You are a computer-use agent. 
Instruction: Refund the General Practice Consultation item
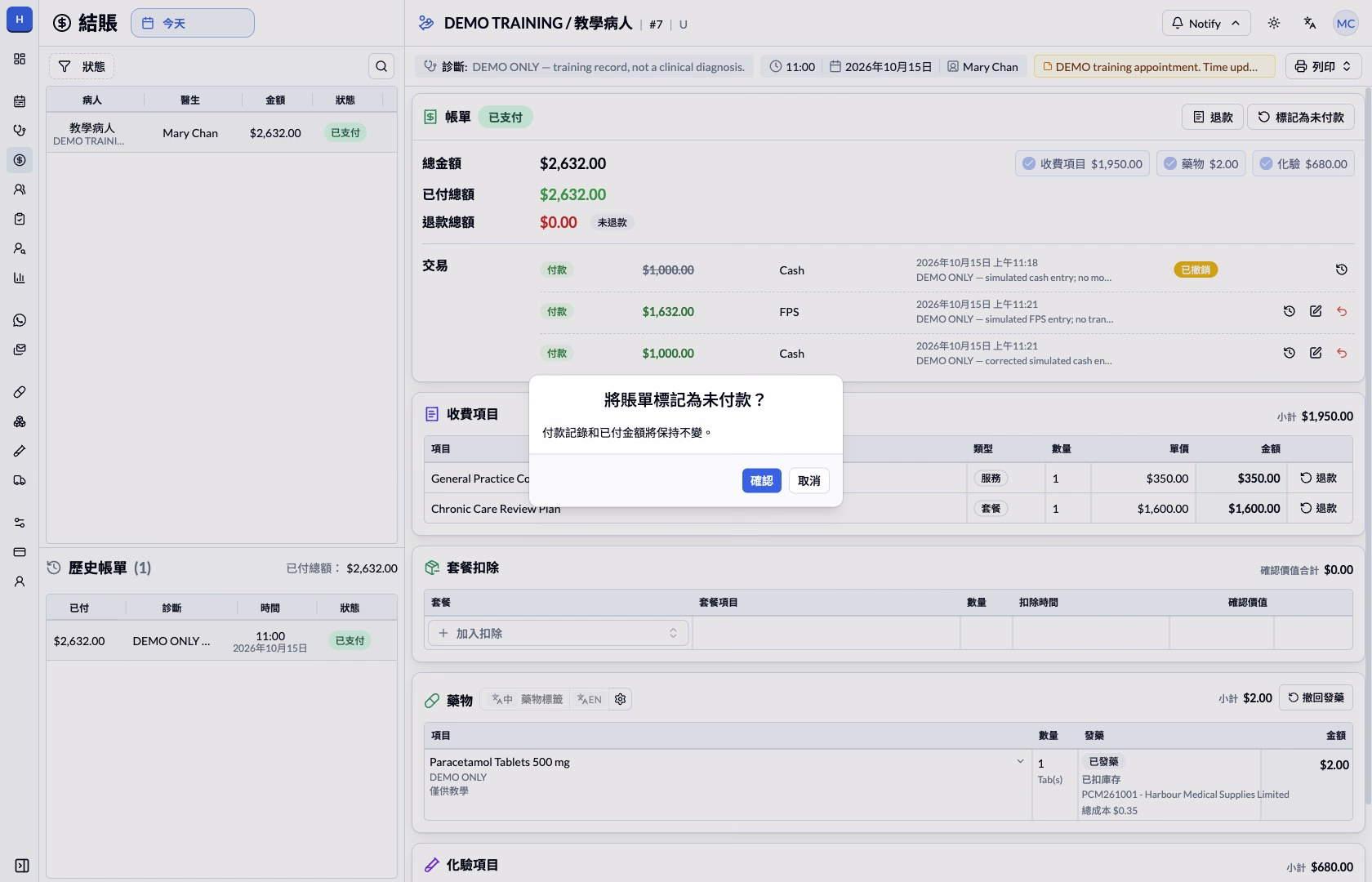pos(1319,478)
